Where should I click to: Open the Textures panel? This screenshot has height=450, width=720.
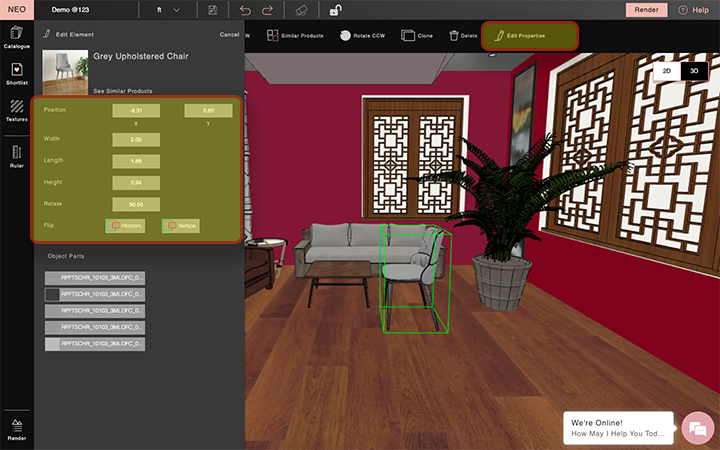[x=17, y=111]
